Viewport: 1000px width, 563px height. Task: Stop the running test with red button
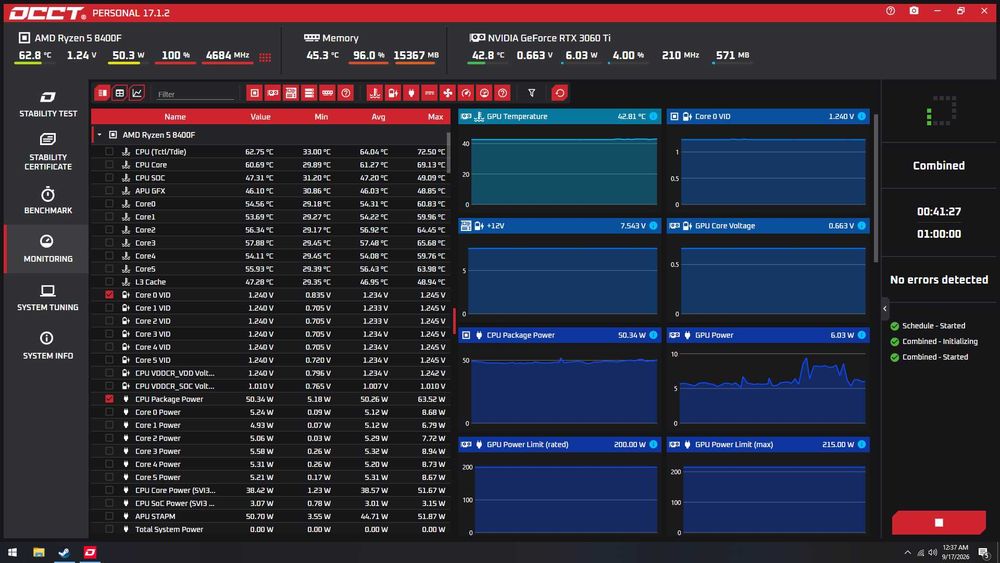939,522
